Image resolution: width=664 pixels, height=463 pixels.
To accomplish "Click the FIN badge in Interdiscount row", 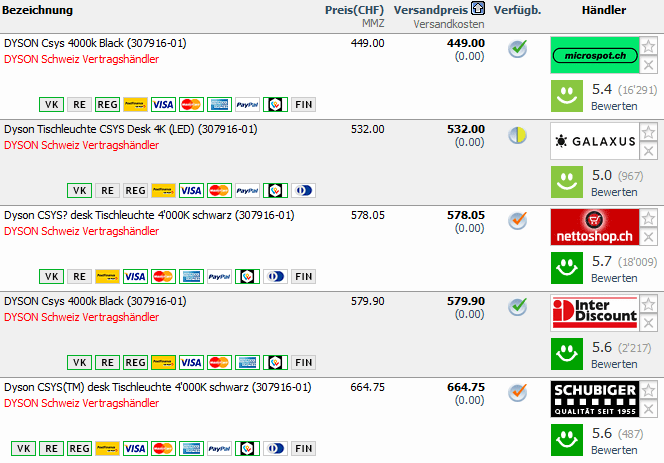I will pos(303,362).
